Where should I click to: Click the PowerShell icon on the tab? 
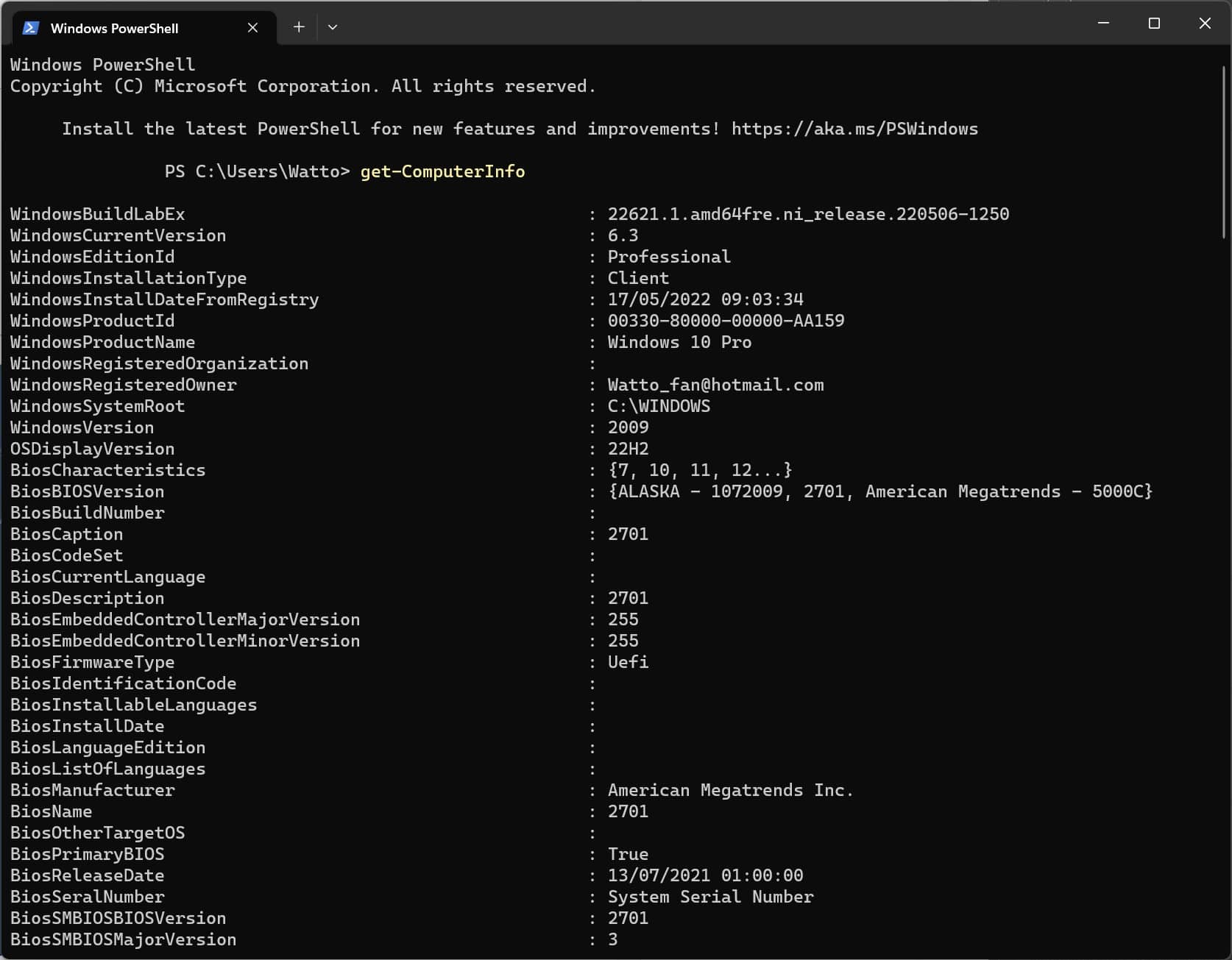click(x=30, y=28)
